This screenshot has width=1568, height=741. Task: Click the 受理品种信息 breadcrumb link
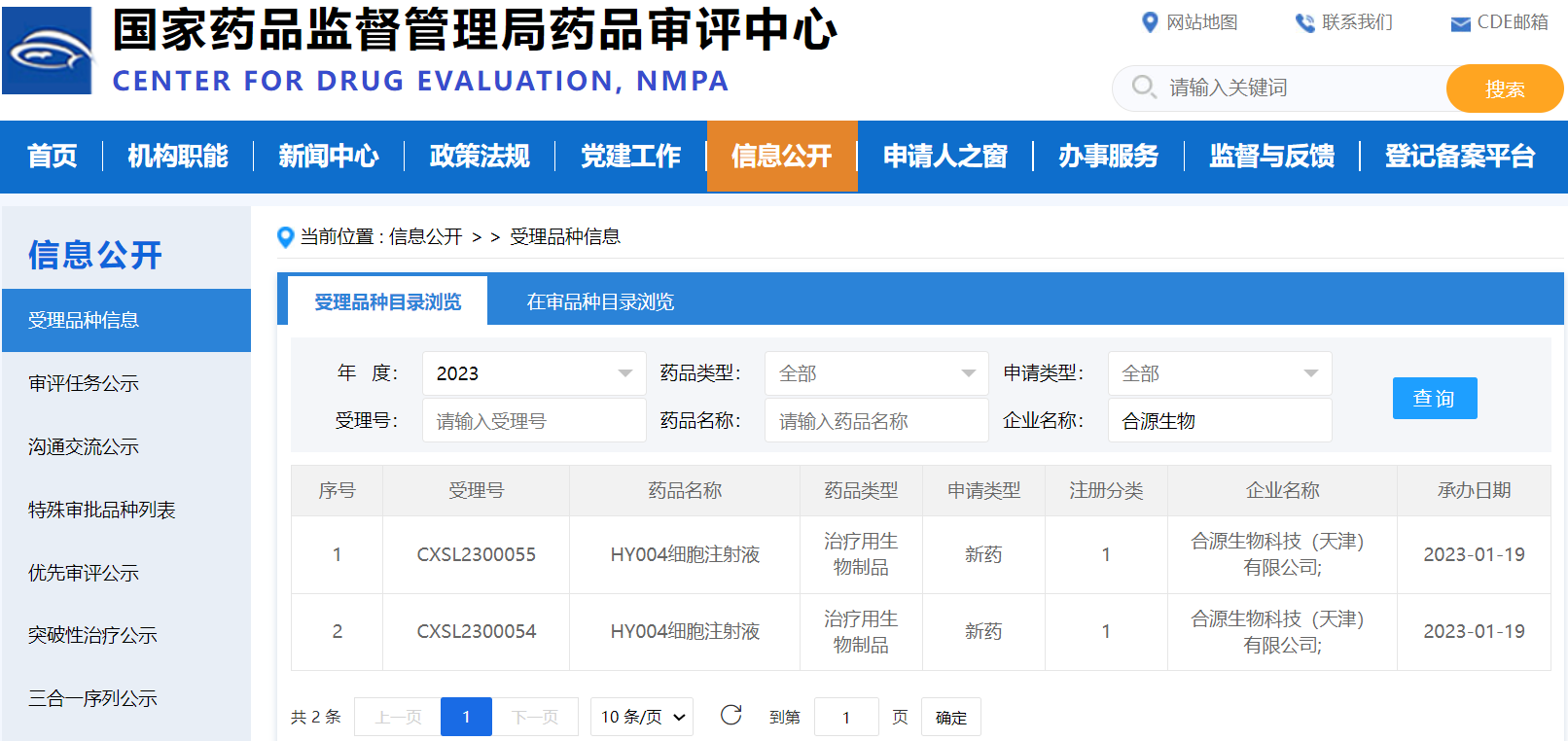pyautogui.click(x=565, y=236)
